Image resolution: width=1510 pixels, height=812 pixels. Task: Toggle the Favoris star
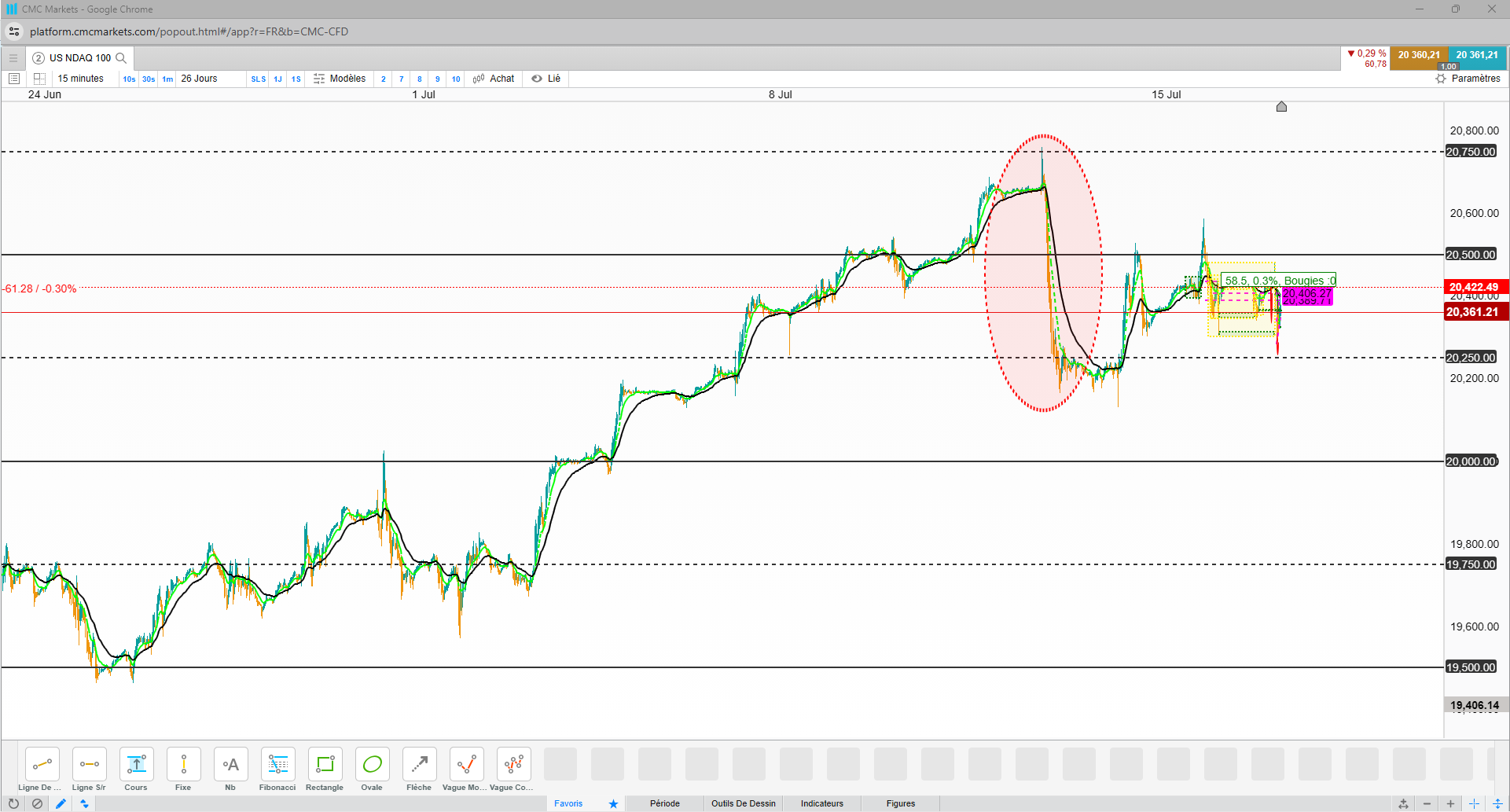point(613,803)
